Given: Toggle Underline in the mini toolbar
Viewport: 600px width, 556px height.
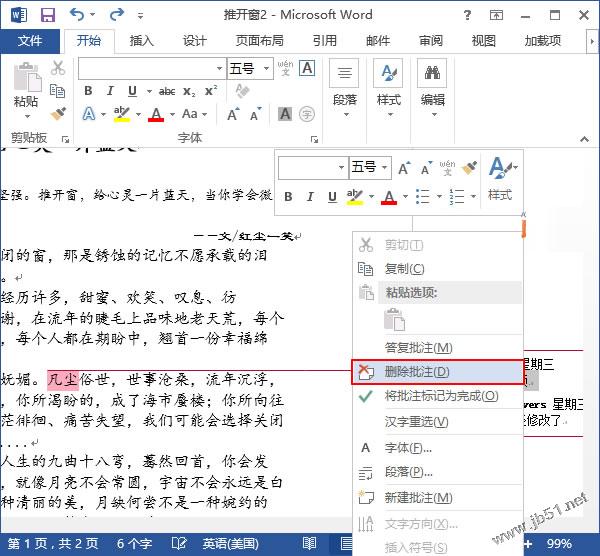Looking at the screenshot, I should (x=332, y=197).
